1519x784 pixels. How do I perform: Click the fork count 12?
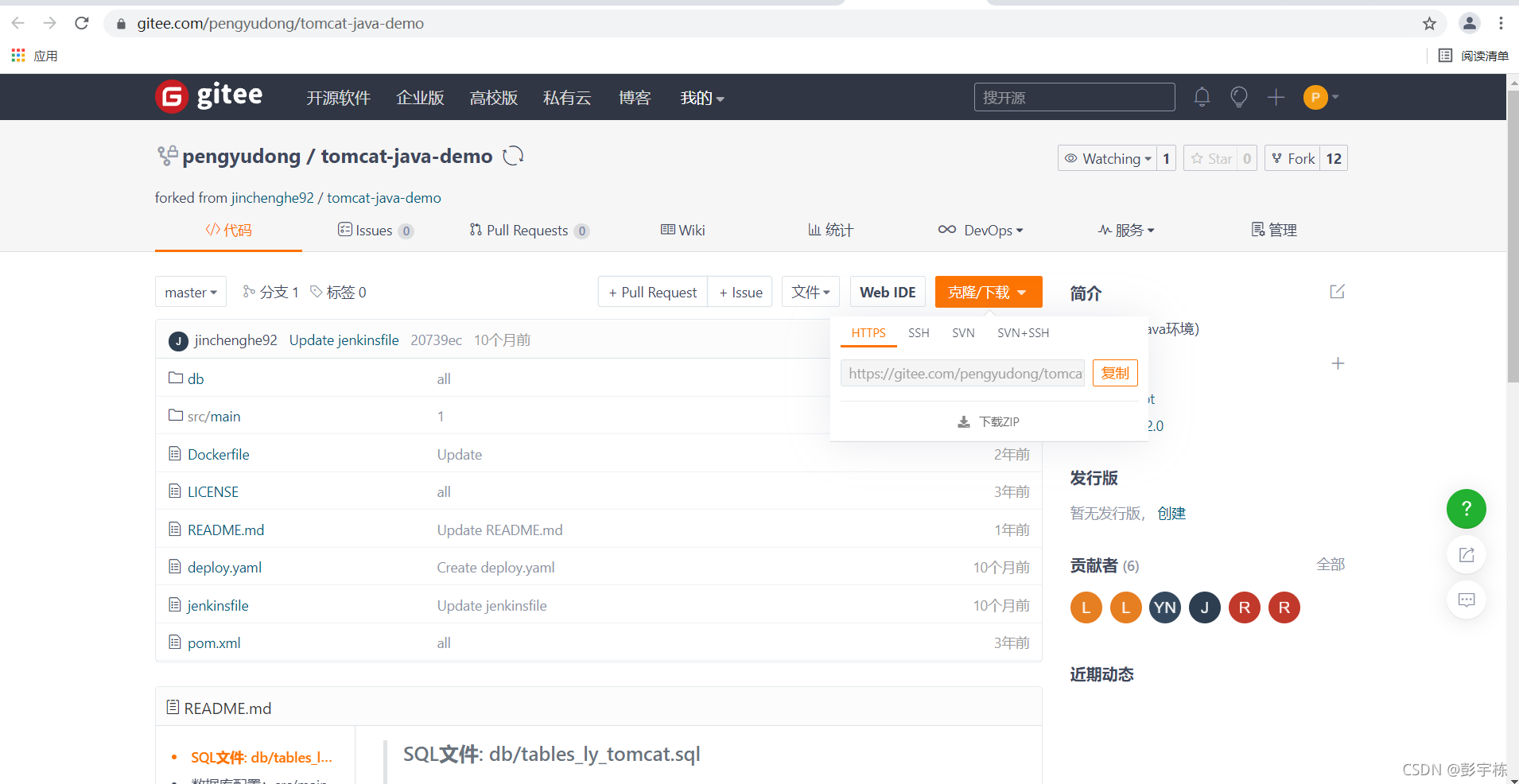pyautogui.click(x=1334, y=158)
